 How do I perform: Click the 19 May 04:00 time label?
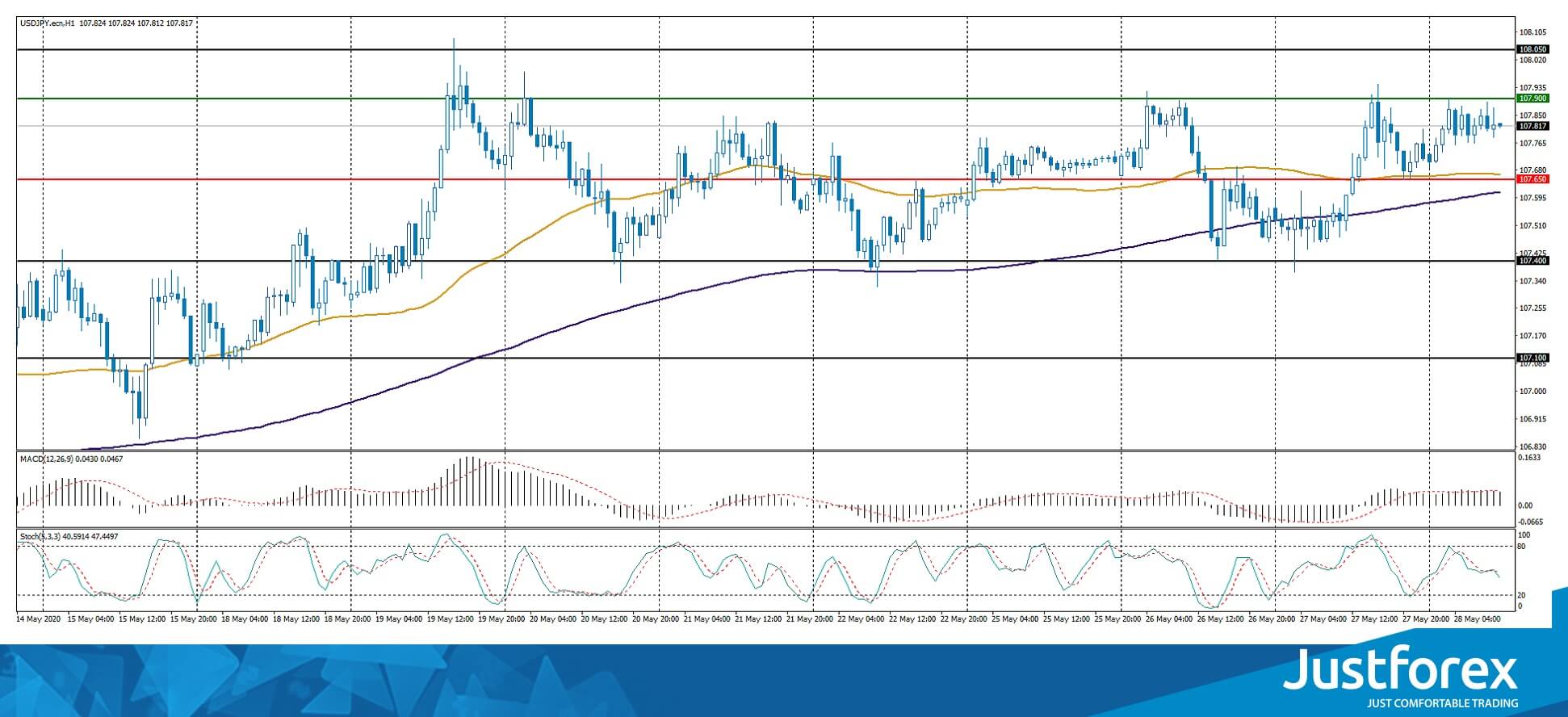pos(399,618)
